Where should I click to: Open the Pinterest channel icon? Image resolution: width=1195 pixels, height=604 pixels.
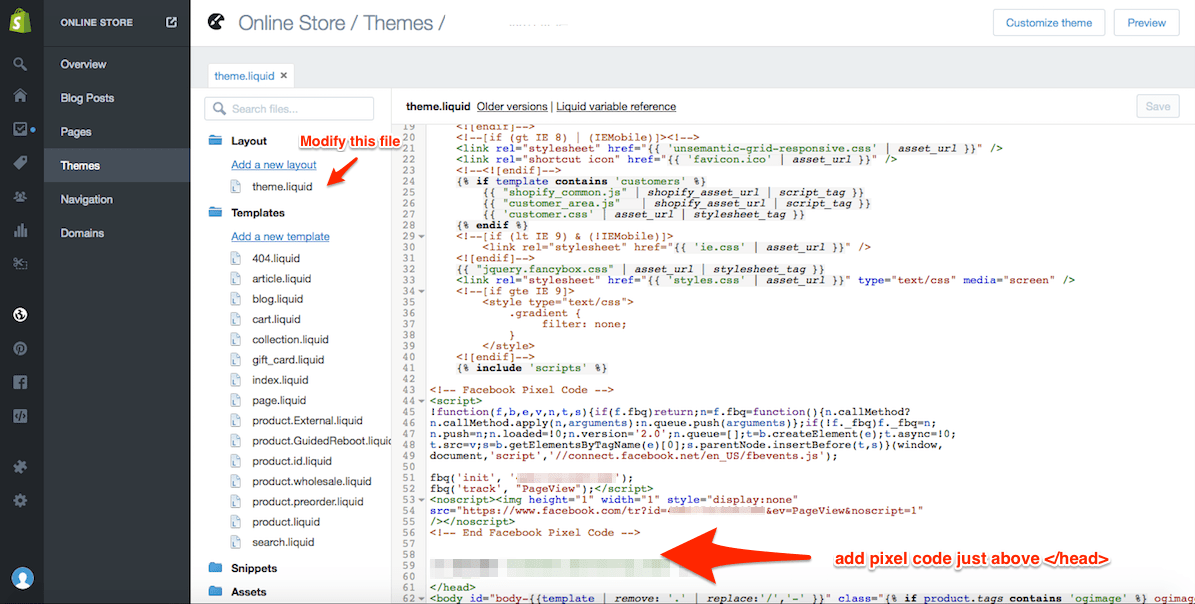[21, 349]
